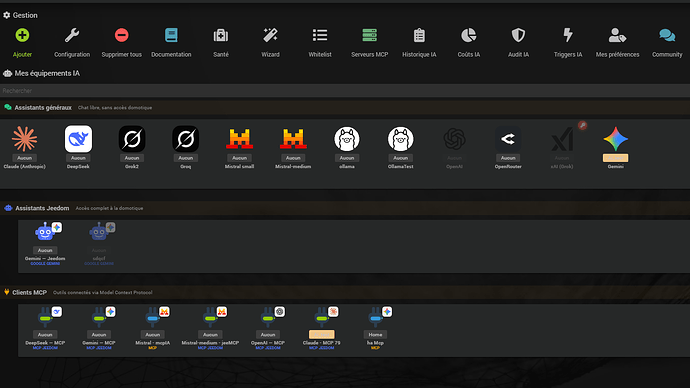Launch the Wizard magic wand icon
Viewport: 690px width, 388px height.
(270, 35)
